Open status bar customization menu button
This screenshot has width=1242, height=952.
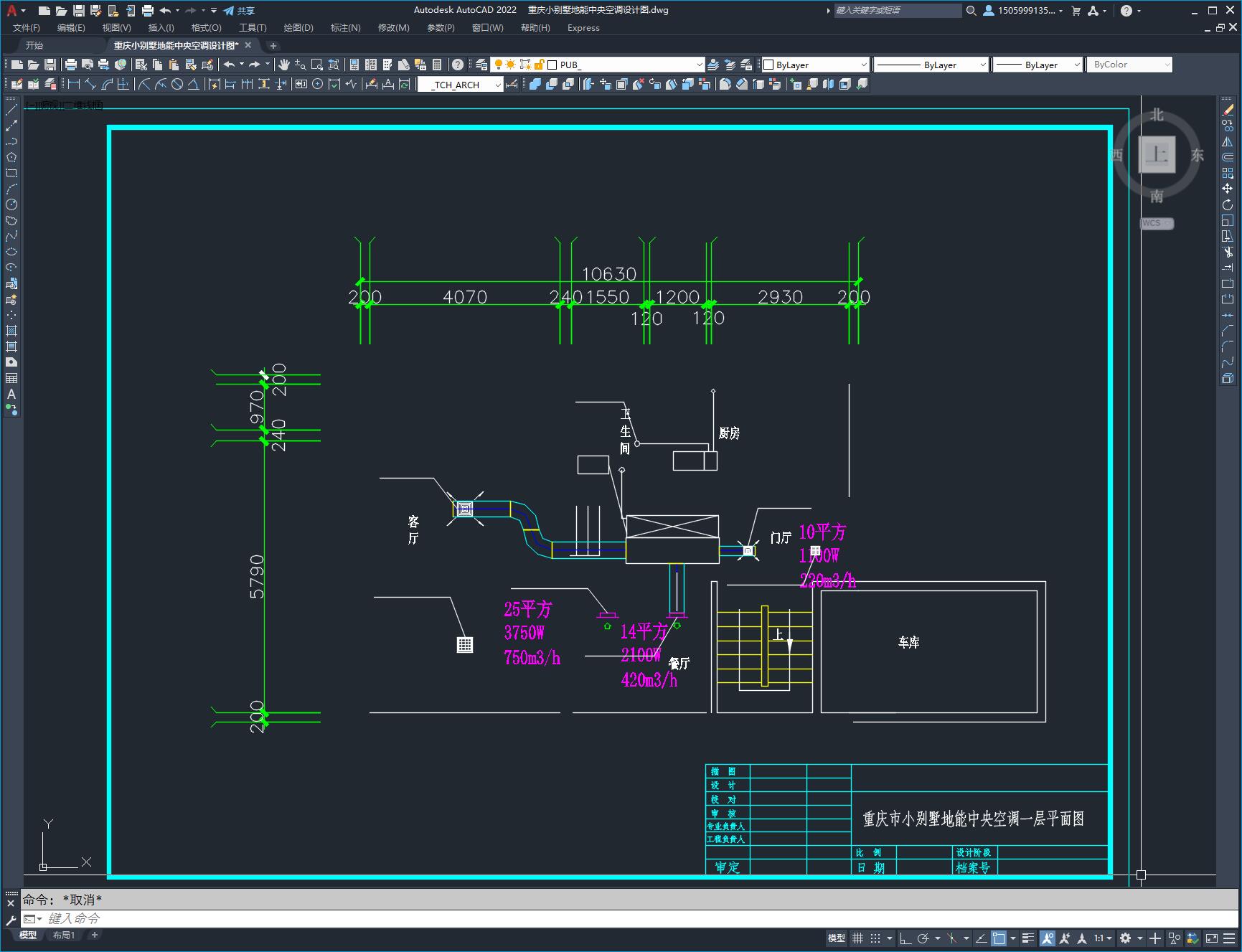click(x=1229, y=938)
